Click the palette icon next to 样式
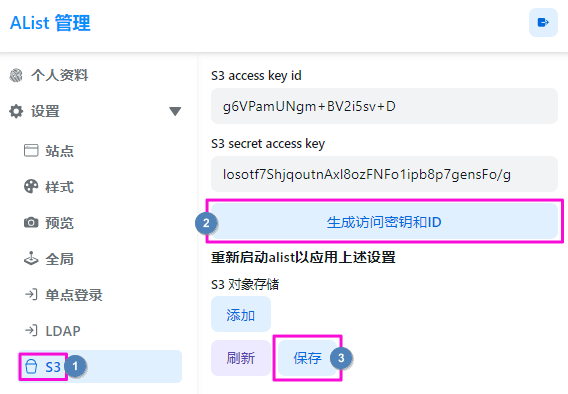Viewport: 568px width, 394px height. [31, 186]
